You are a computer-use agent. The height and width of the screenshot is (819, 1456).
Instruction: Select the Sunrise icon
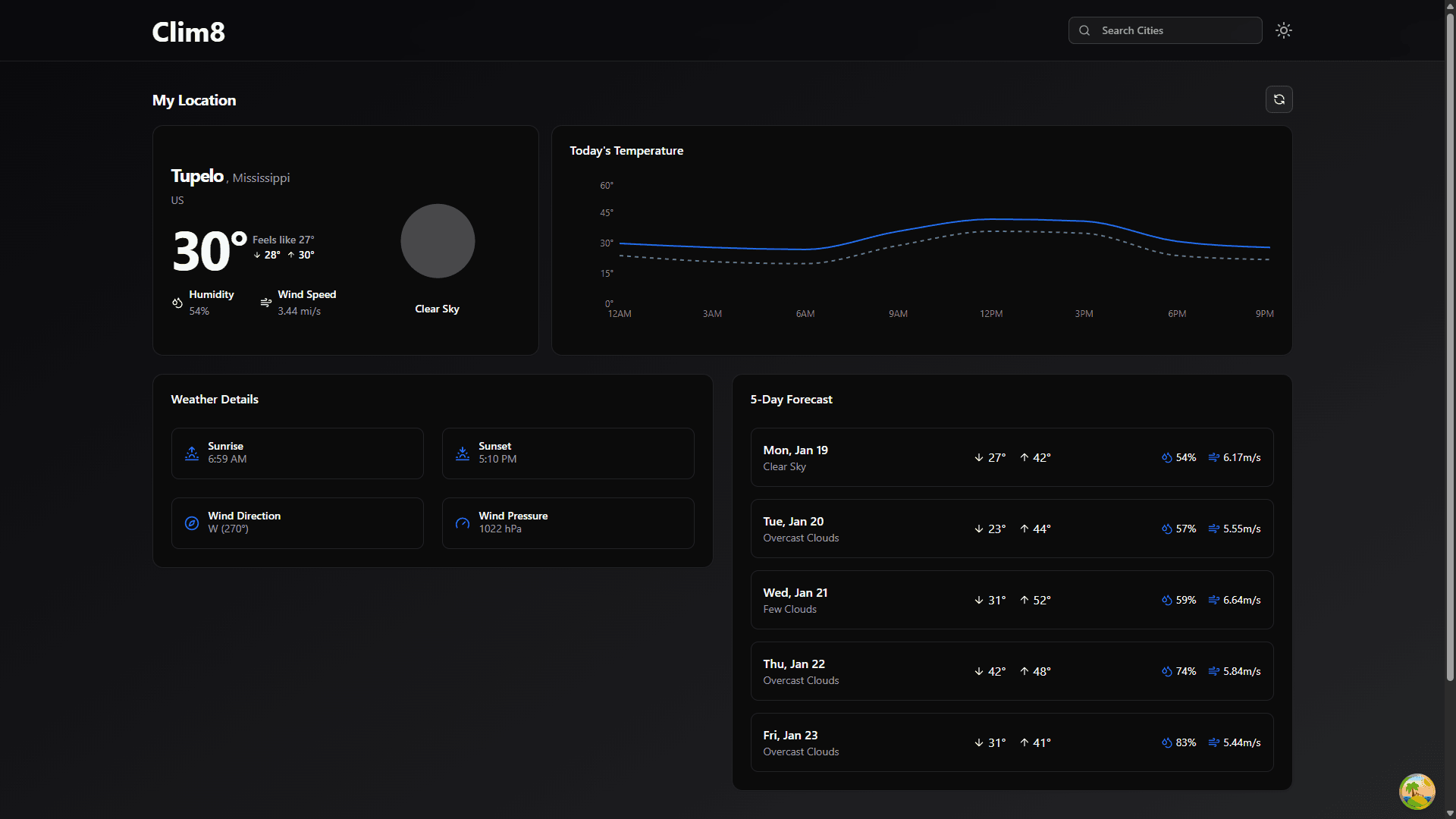192,453
